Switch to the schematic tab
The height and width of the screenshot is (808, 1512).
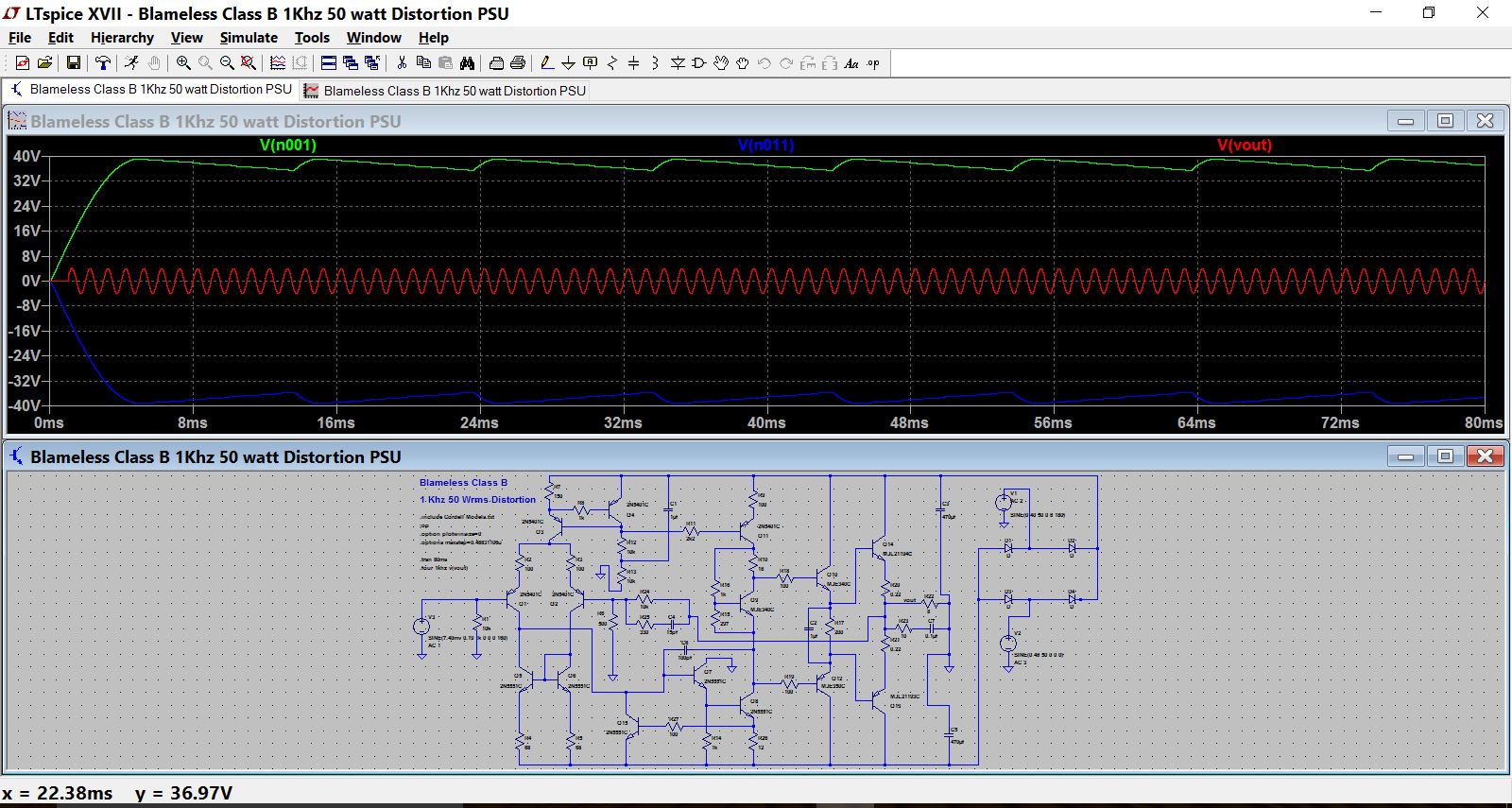pos(151,90)
